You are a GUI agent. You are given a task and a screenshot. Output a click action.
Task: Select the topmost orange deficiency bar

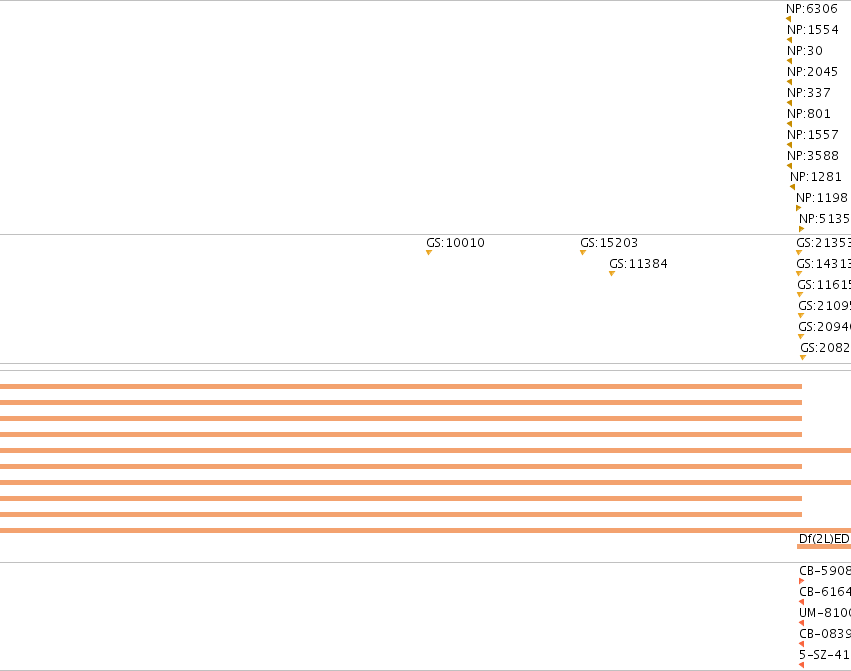pos(401,387)
